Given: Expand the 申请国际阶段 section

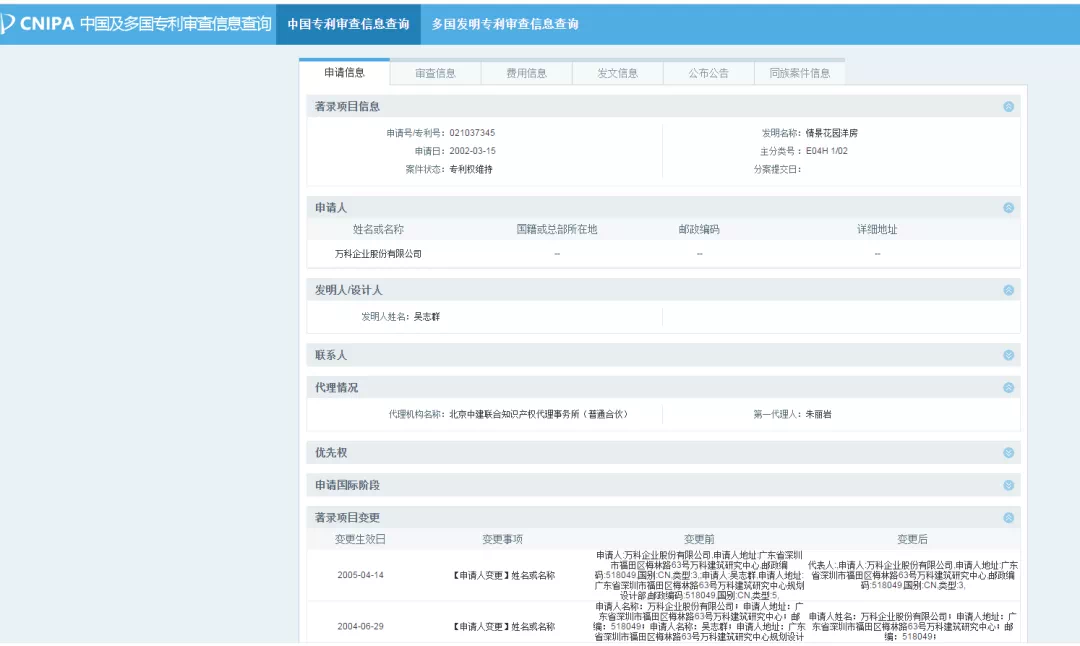Looking at the screenshot, I should (1008, 486).
